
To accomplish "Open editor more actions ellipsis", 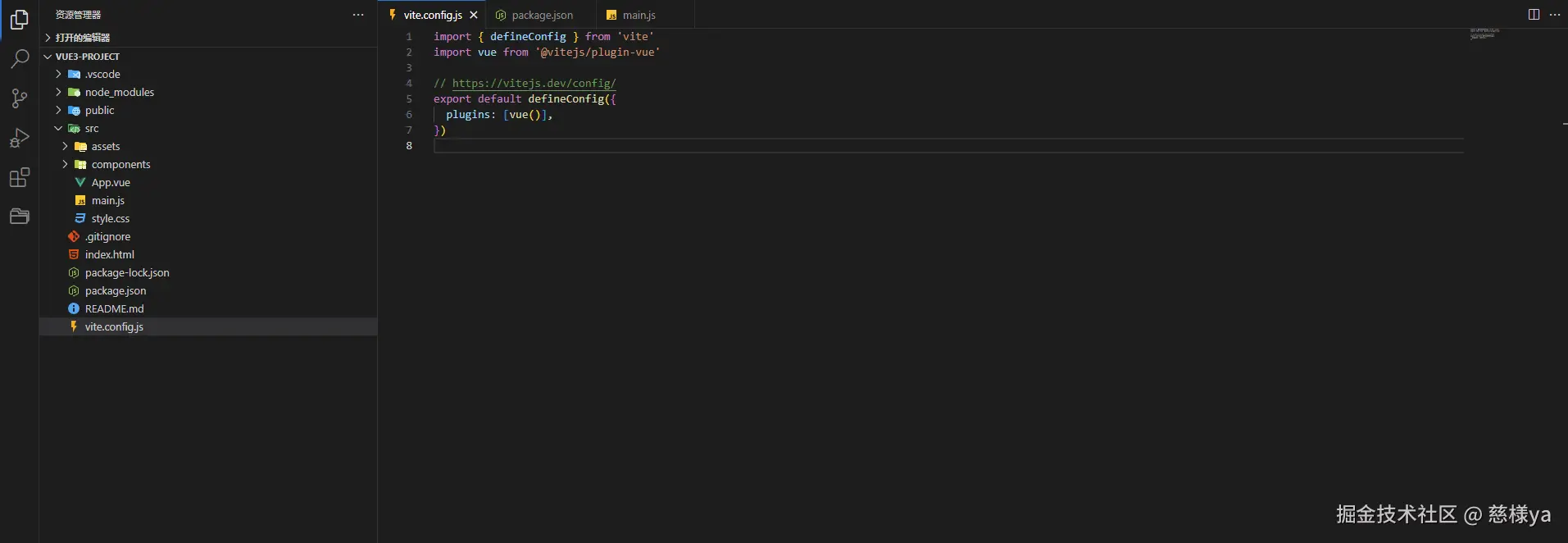I will pyautogui.click(x=1555, y=15).
